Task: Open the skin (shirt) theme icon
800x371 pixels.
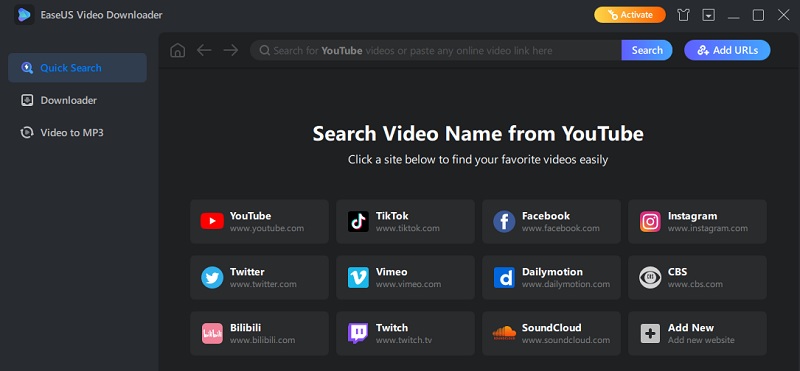Action: [684, 15]
